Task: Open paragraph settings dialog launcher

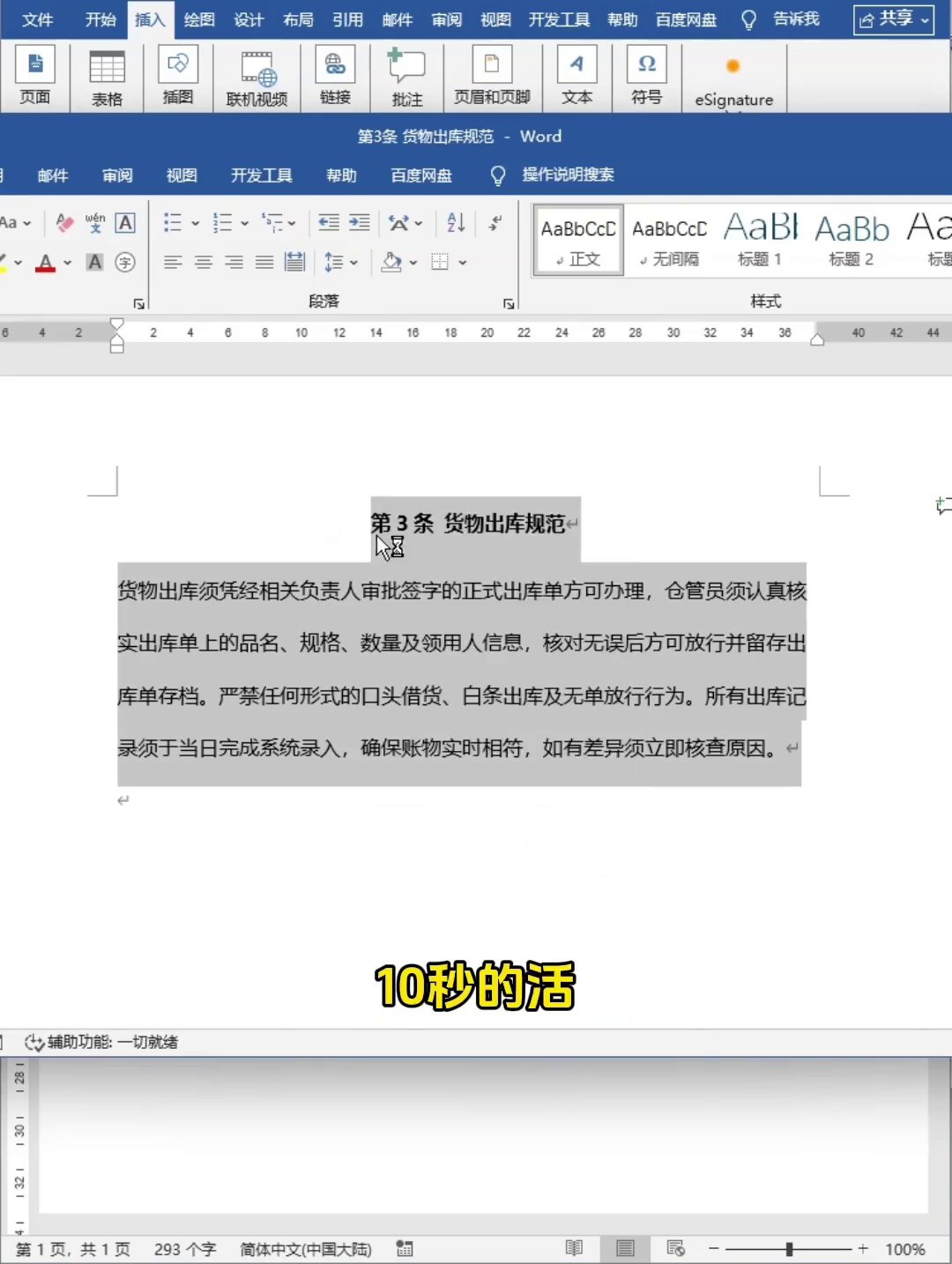Action: point(509,303)
